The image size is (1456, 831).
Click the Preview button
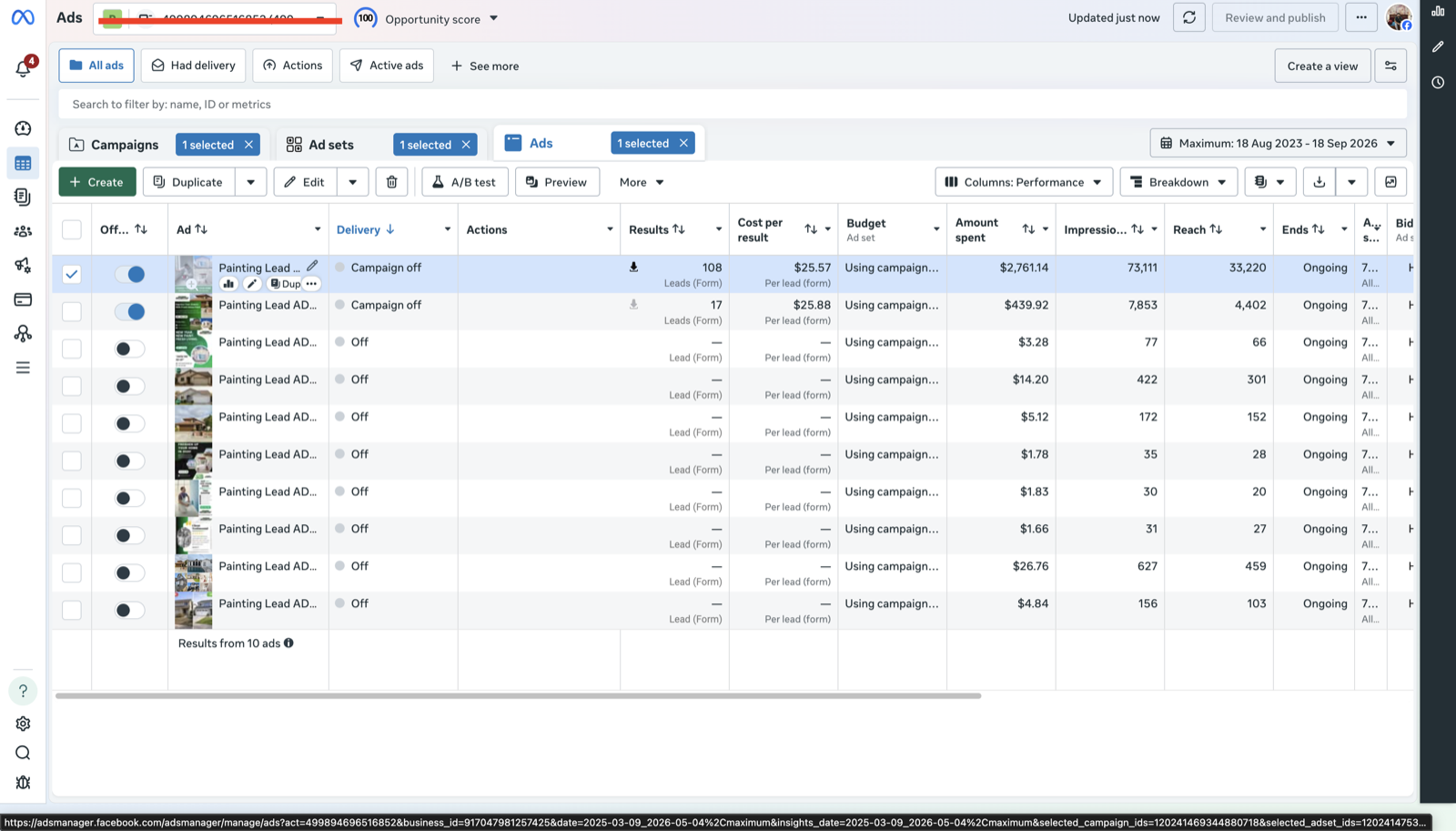tap(557, 182)
